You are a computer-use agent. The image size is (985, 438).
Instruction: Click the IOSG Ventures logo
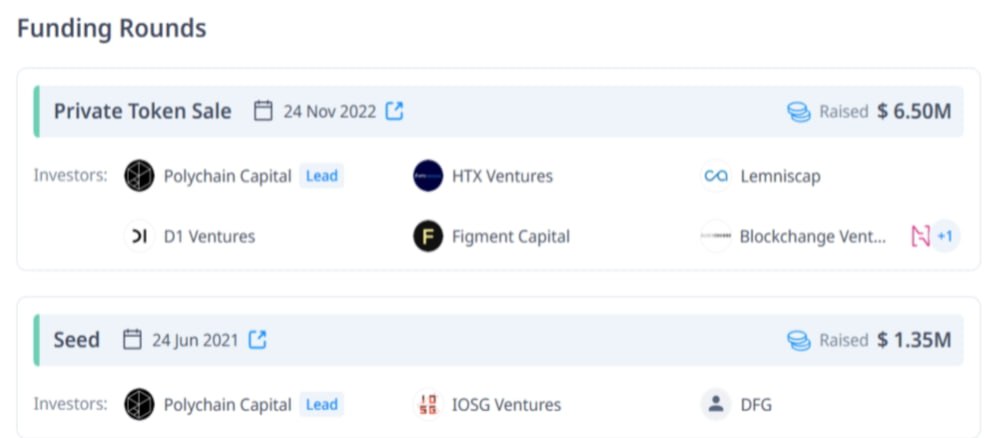(428, 404)
